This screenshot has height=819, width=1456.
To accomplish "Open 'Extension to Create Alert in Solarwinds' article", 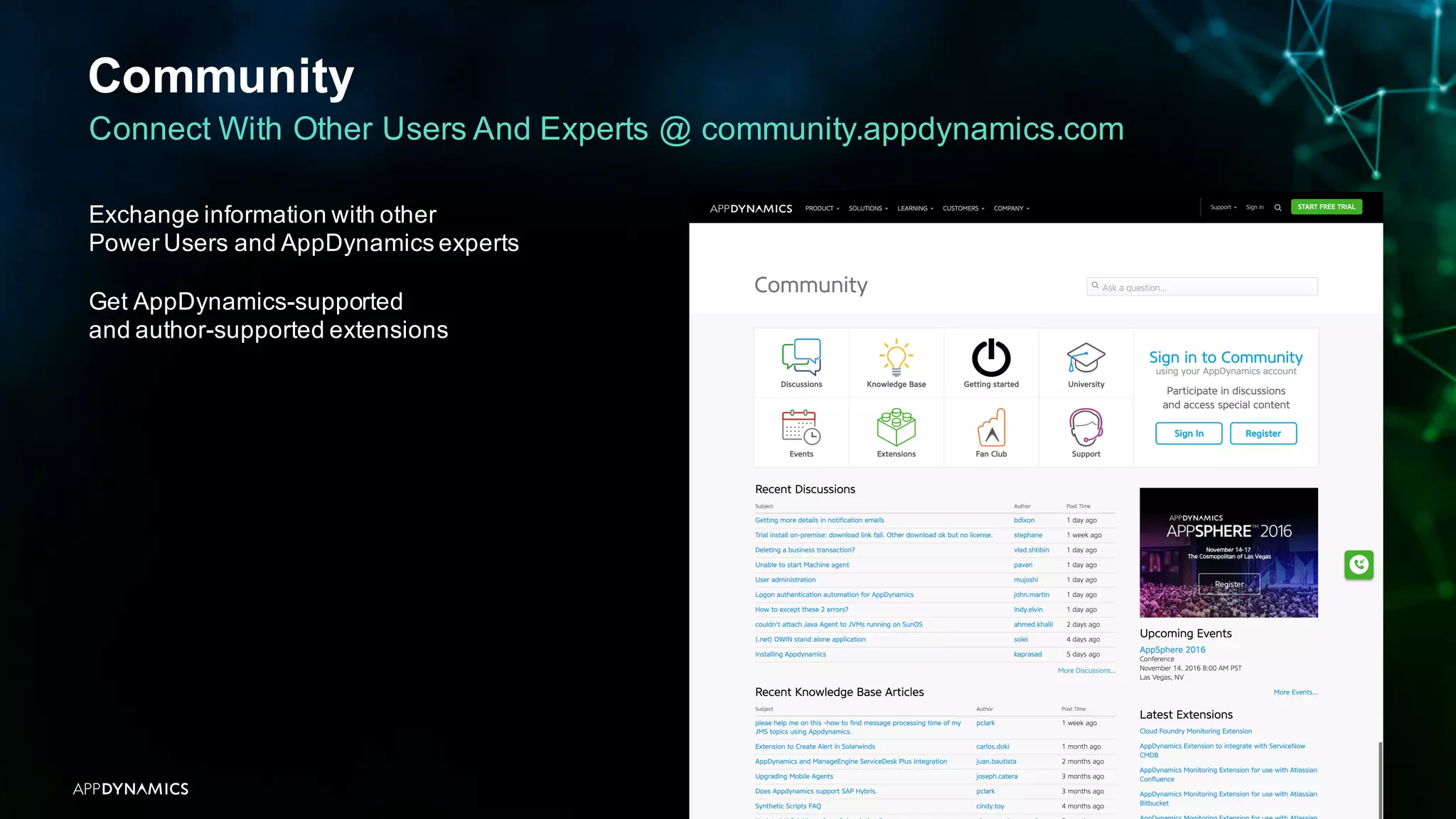I will tap(815, 747).
